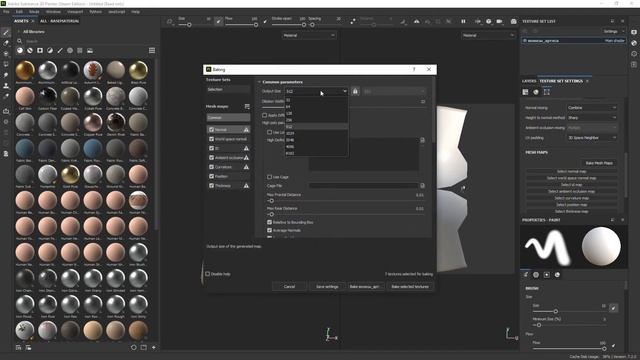
Task: Open Normal mixing Combine dropdown
Action: tap(592, 108)
